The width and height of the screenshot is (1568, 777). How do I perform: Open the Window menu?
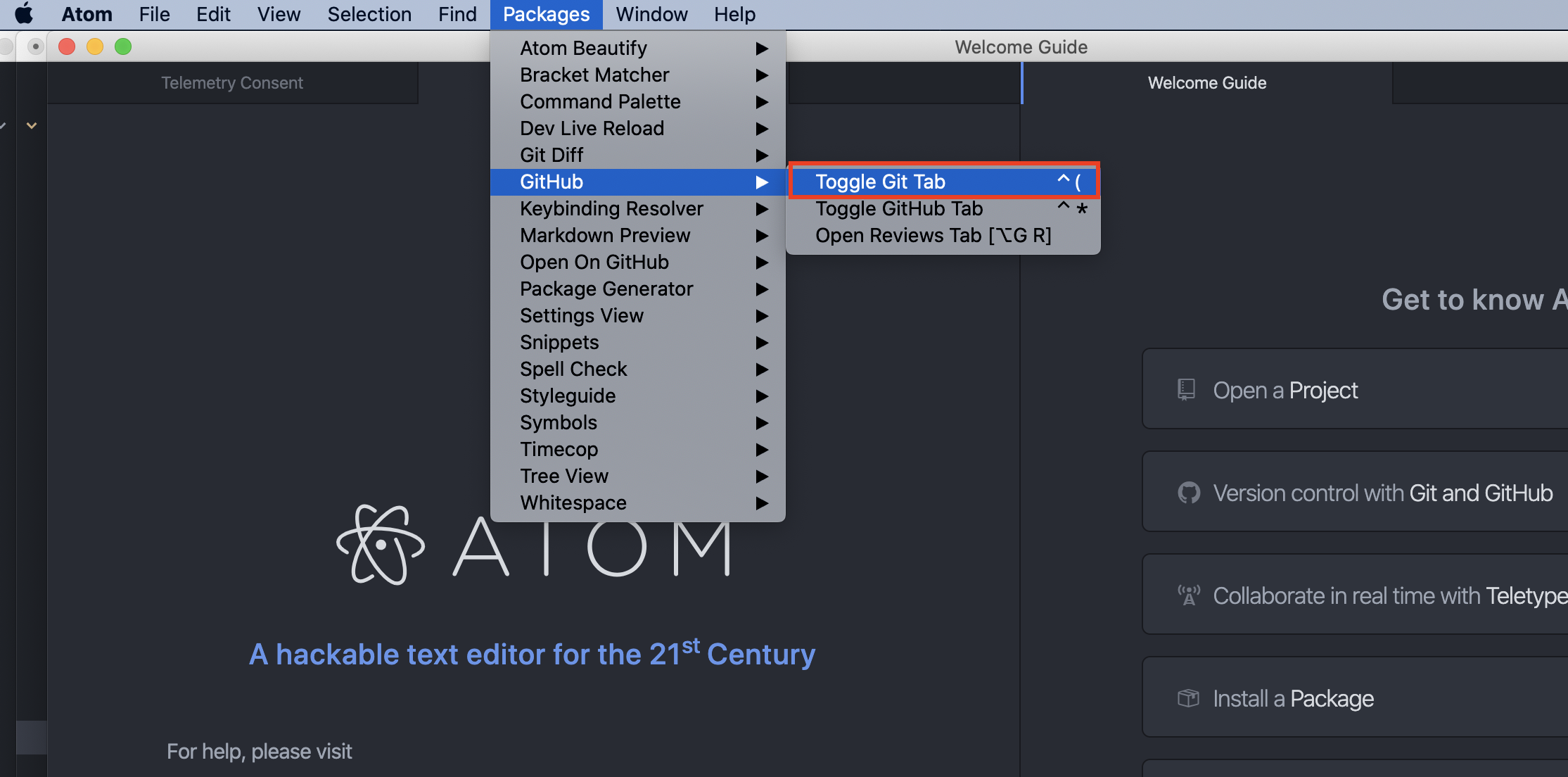[x=651, y=14]
